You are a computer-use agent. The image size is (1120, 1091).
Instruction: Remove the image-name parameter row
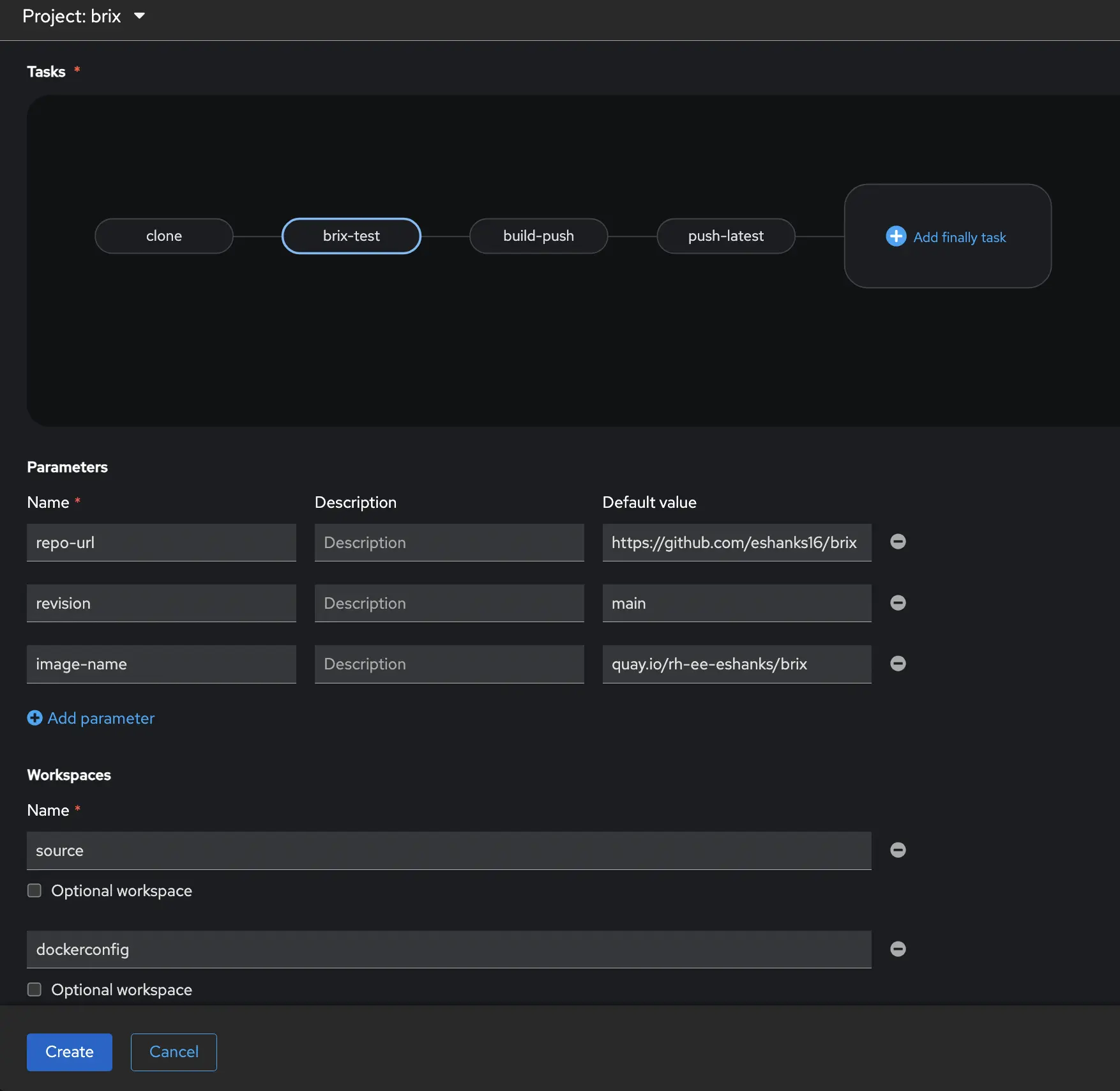click(898, 663)
